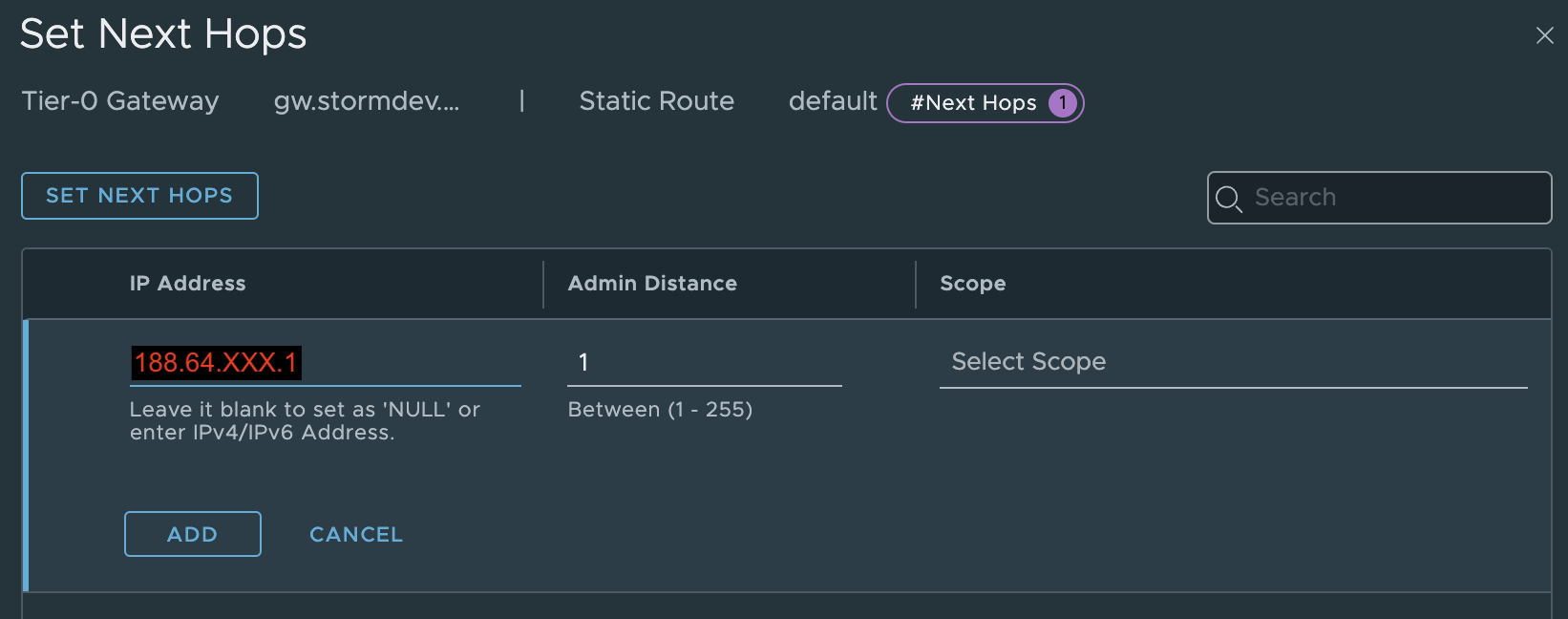Viewport: 1568px width, 619px height.
Task: Click the default route name
Action: [833, 101]
